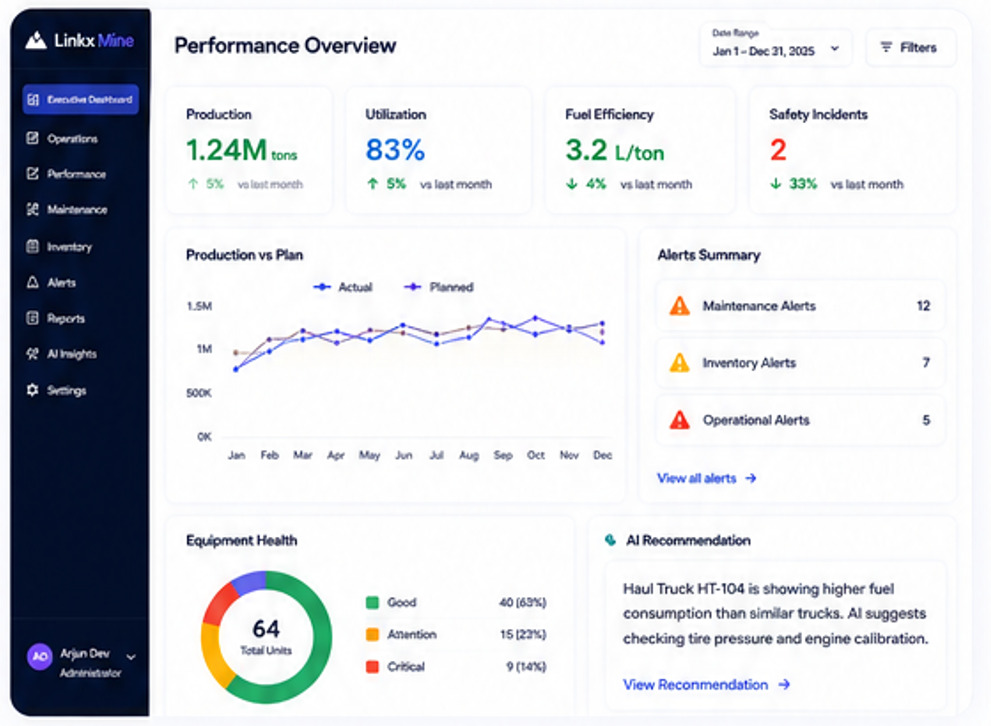The image size is (991, 726).
Task: Select Reports in the sidebar
Action: (x=66, y=318)
